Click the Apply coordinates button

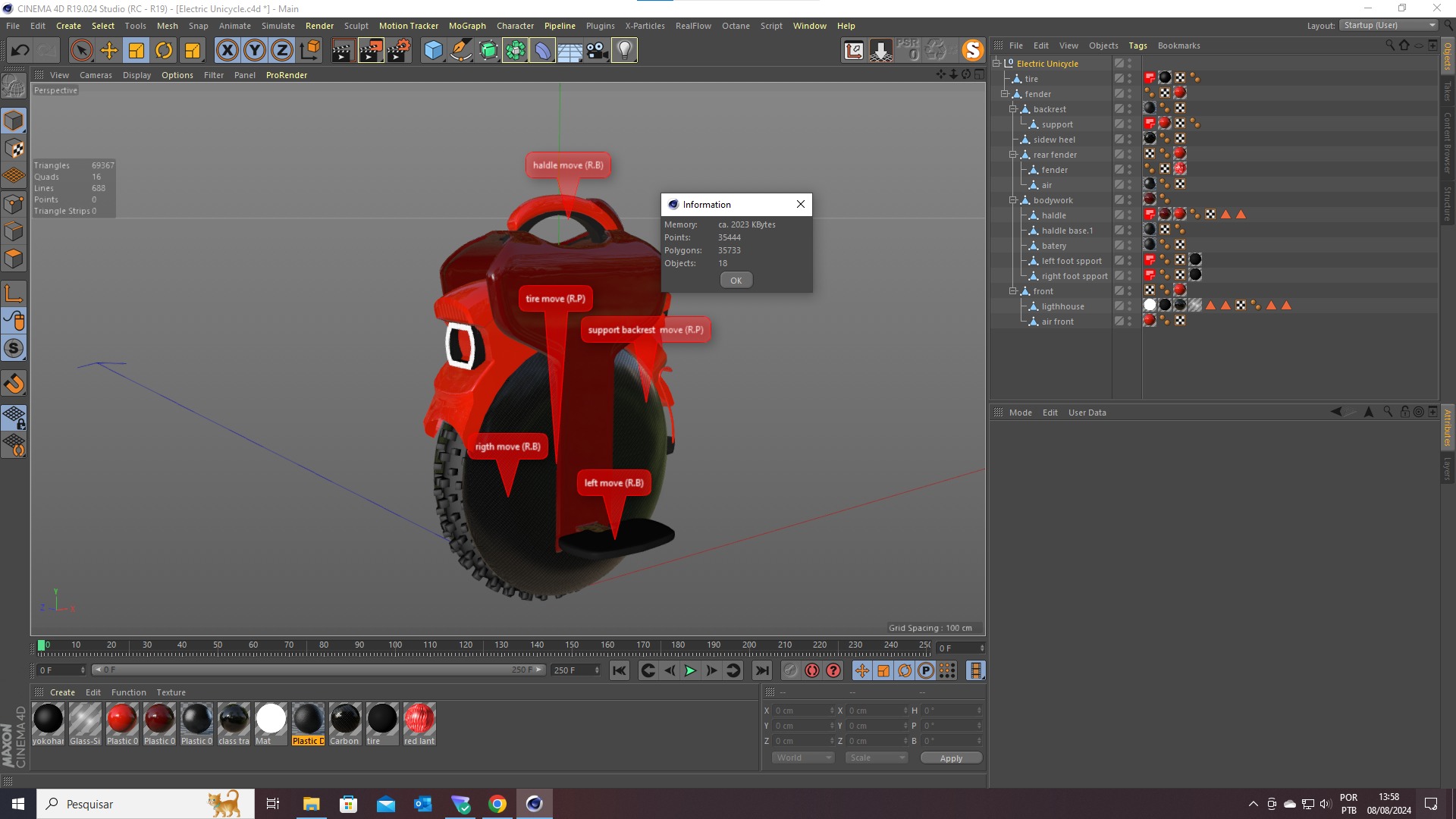[951, 758]
